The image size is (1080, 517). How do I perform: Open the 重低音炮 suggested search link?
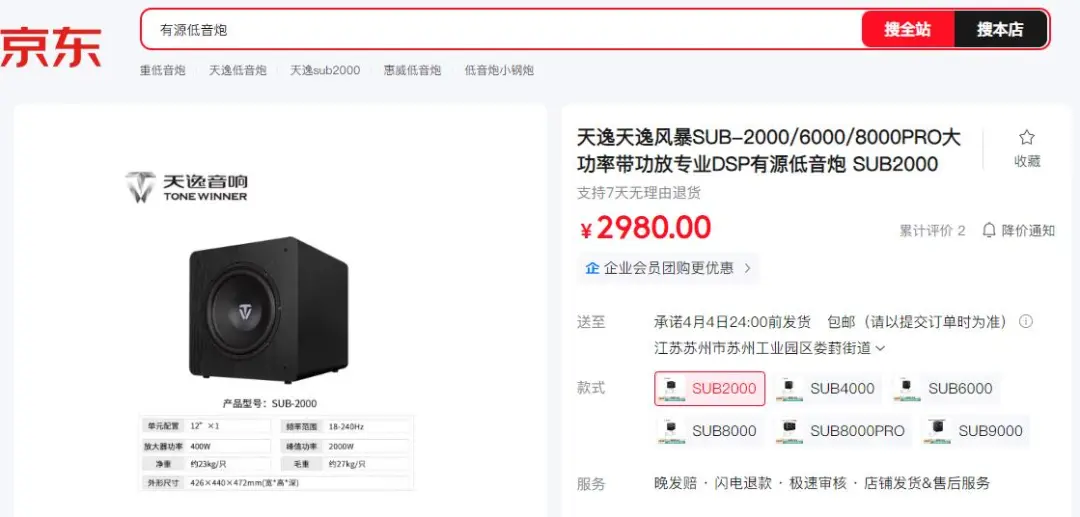(x=163, y=70)
